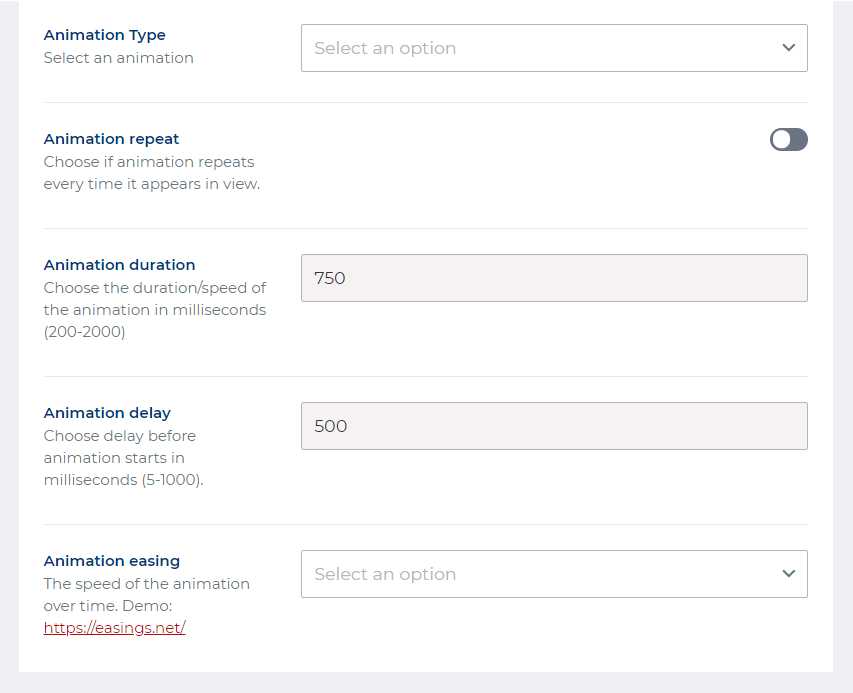Open the Animation Type select box
This screenshot has width=853, height=693.
[x=540, y=48]
